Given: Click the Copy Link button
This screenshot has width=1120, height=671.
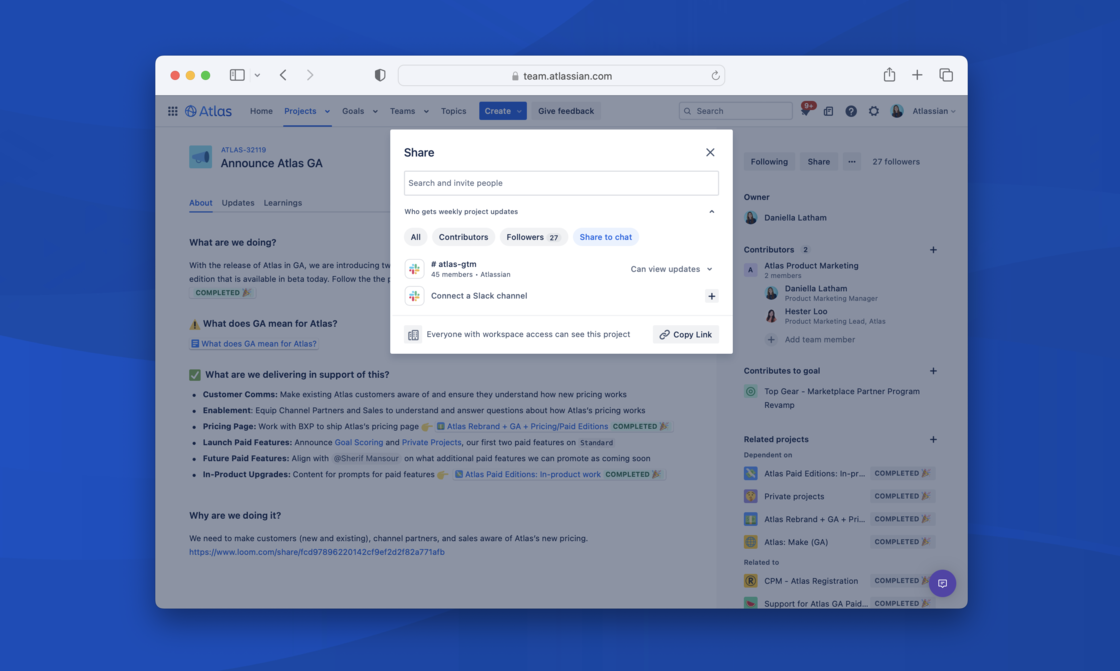Looking at the screenshot, I should tap(685, 334).
